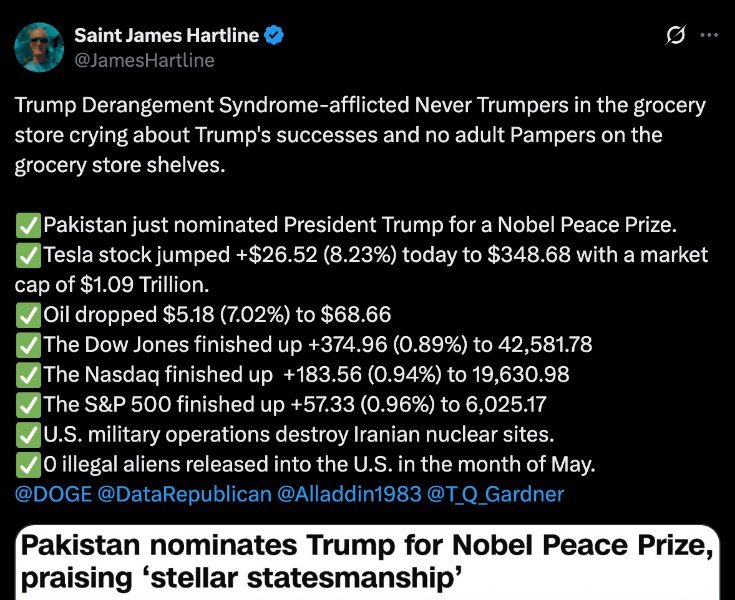Click the Saint James Hartline display name
Image resolution: width=735 pixels, height=600 pixels.
pyautogui.click(x=166, y=35)
